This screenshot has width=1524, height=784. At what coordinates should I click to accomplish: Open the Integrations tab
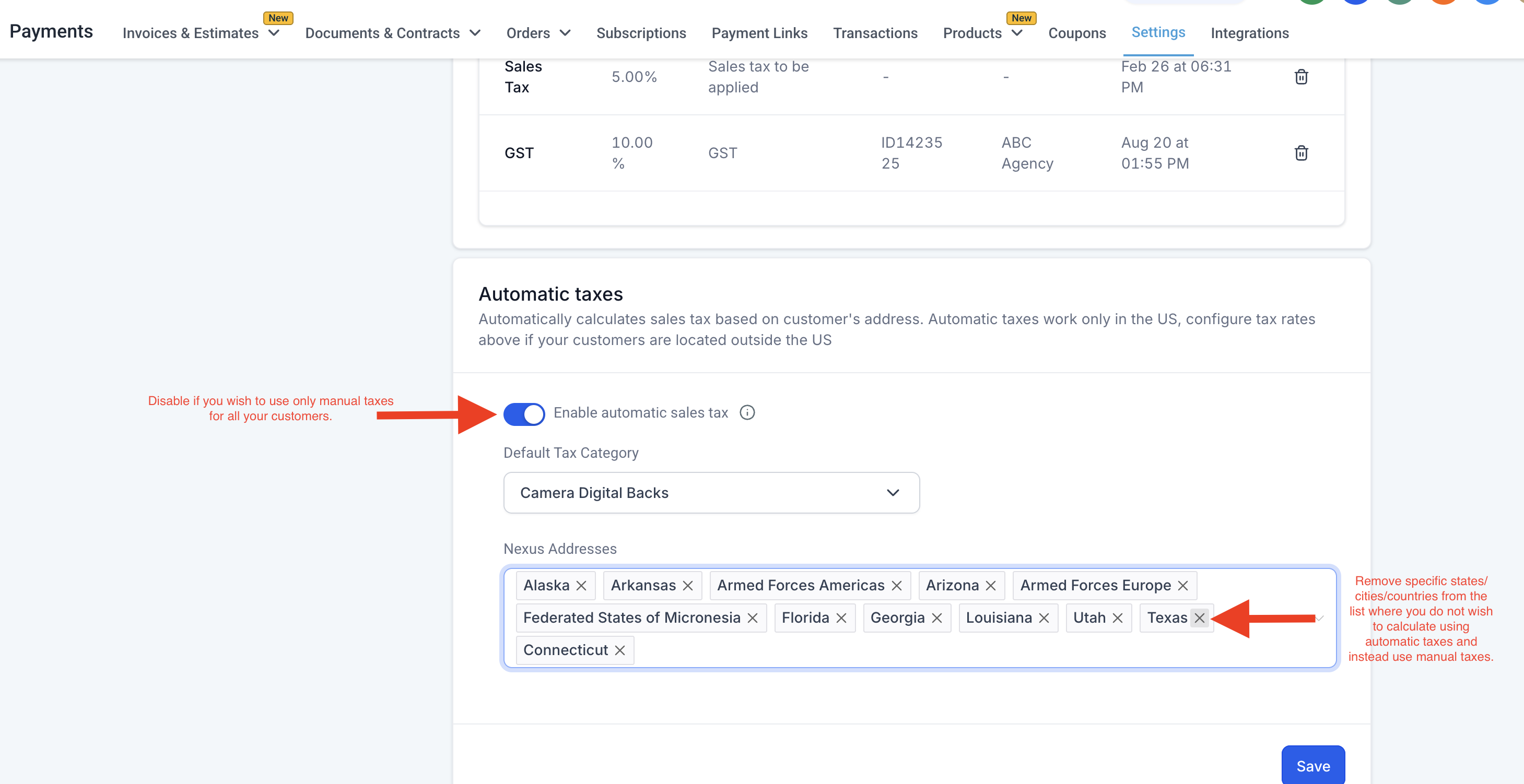pyautogui.click(x=1249, y=33)
